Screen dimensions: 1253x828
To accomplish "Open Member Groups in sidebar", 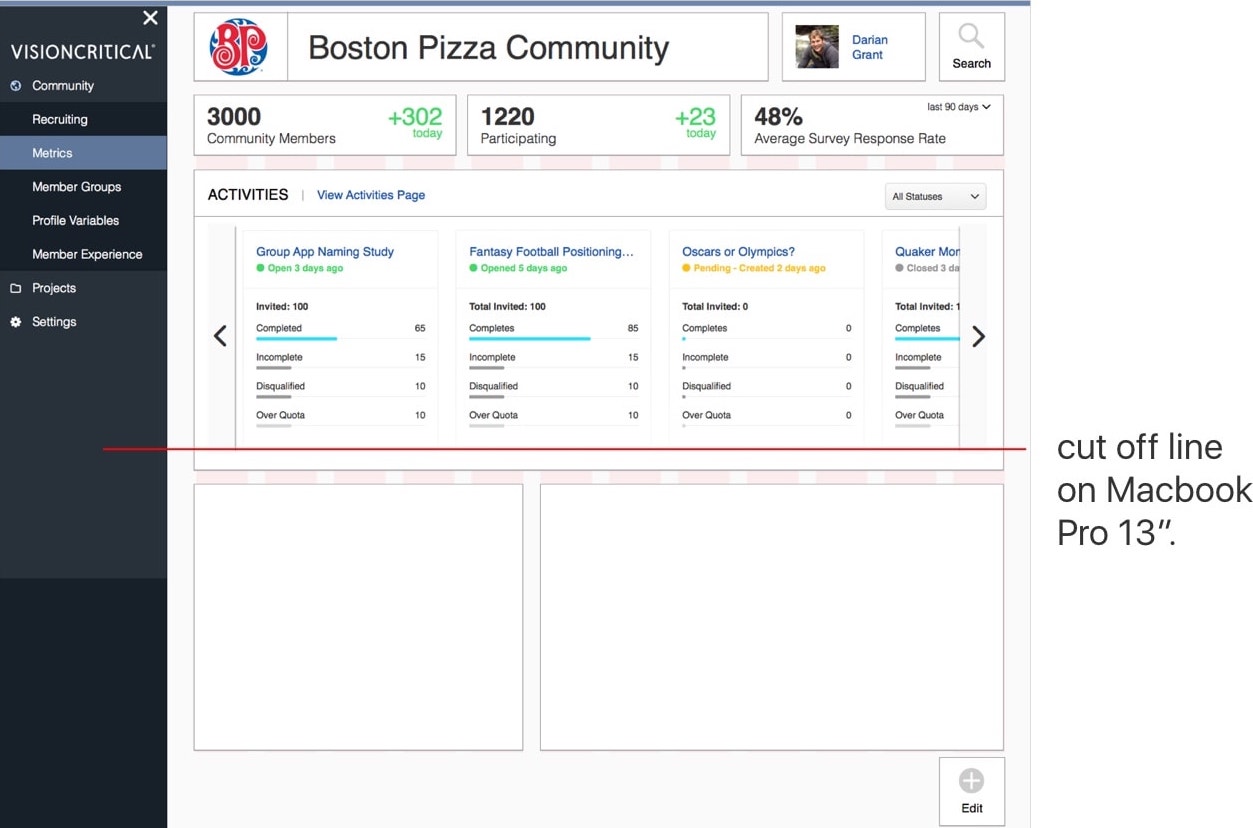I will point(83,187).
